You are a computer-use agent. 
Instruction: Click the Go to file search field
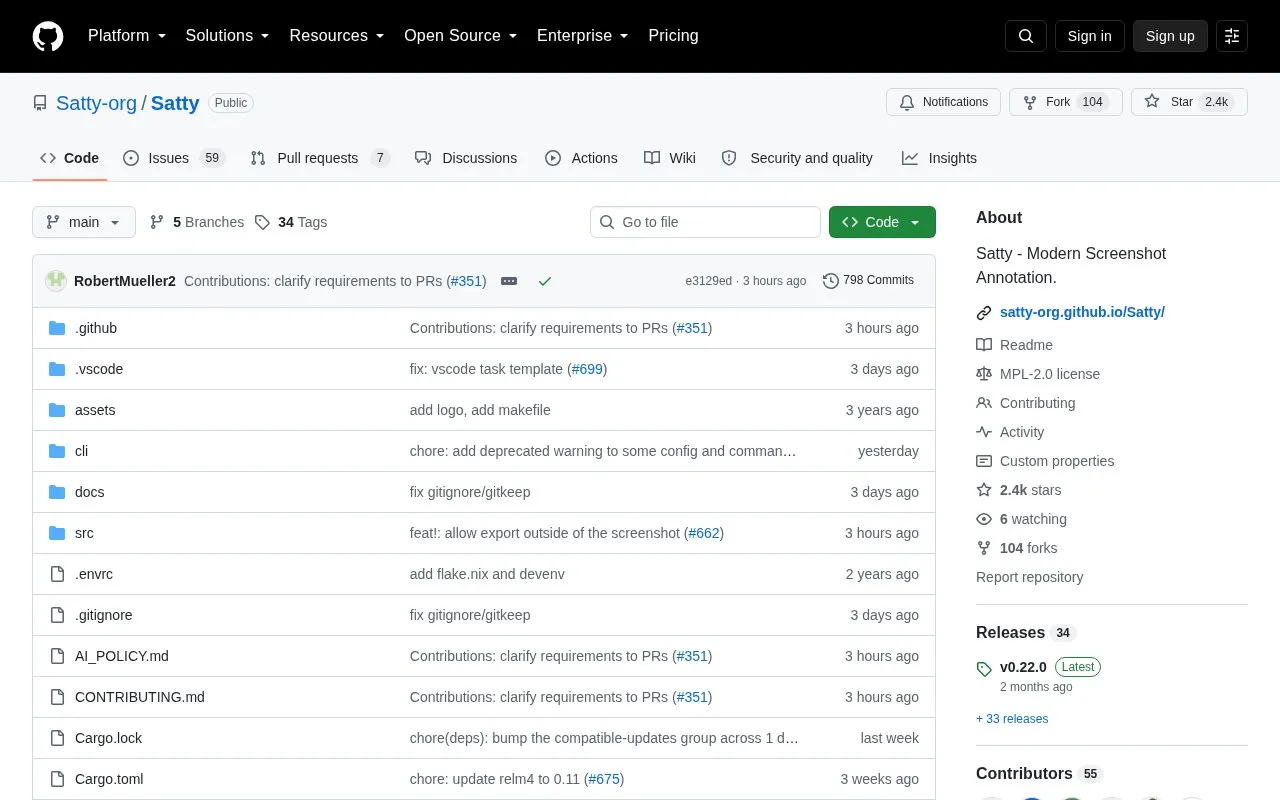705,222
